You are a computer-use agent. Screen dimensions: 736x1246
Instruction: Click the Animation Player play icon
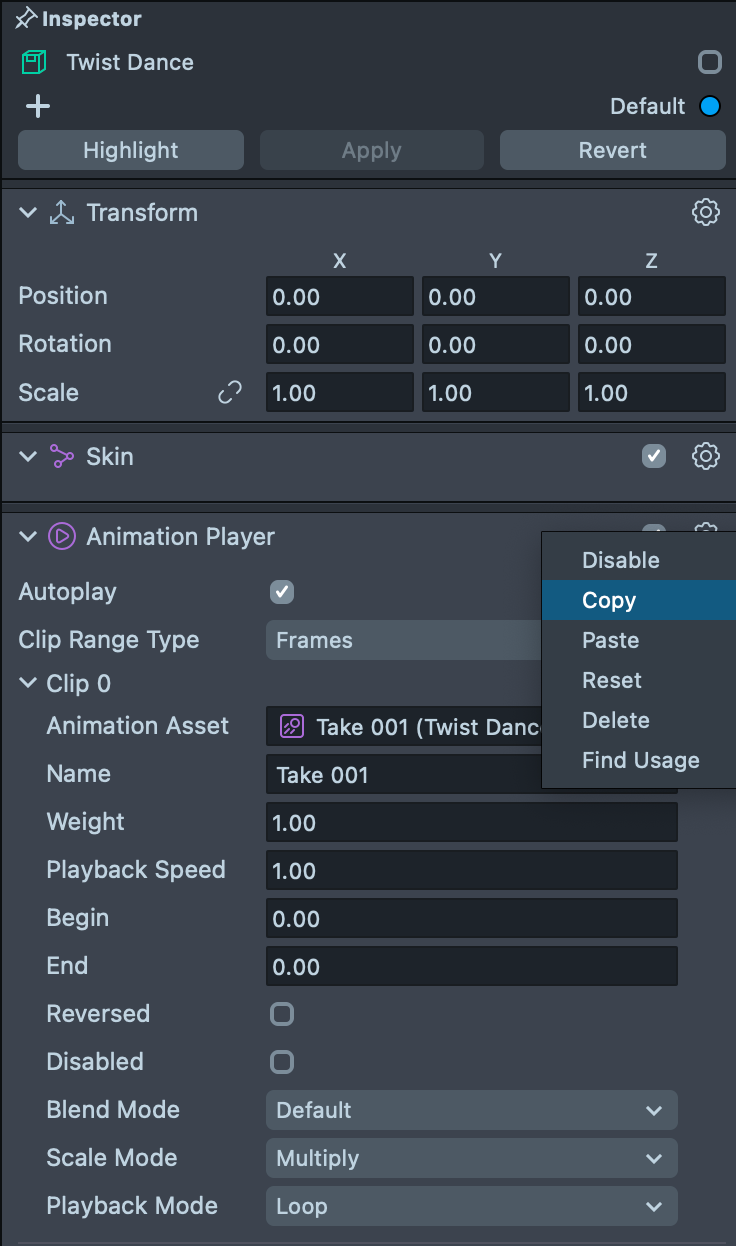[62, 537]
